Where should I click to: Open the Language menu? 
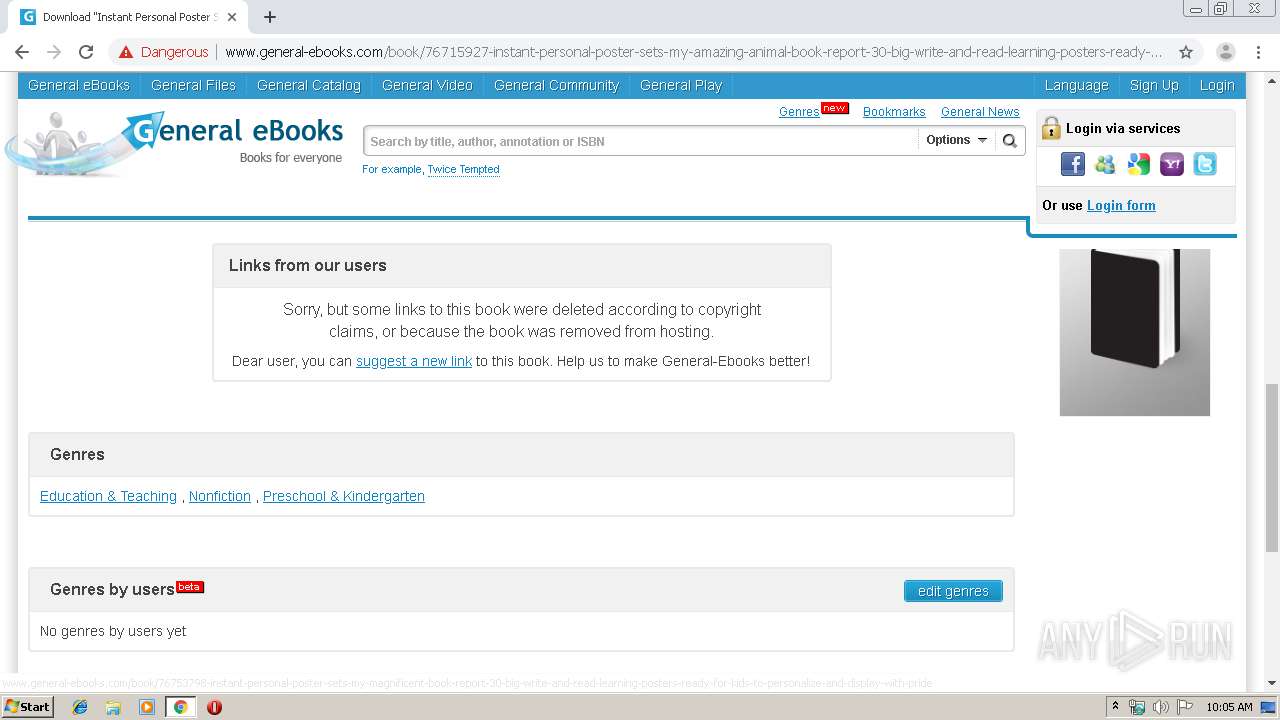tap(1076, 85)
